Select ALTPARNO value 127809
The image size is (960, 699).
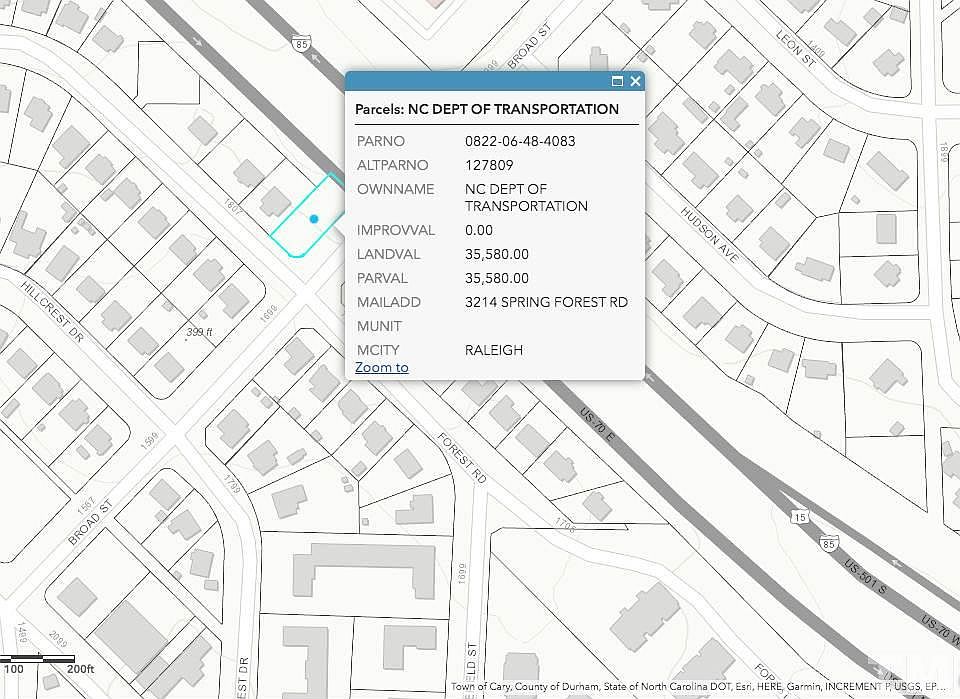489,165
